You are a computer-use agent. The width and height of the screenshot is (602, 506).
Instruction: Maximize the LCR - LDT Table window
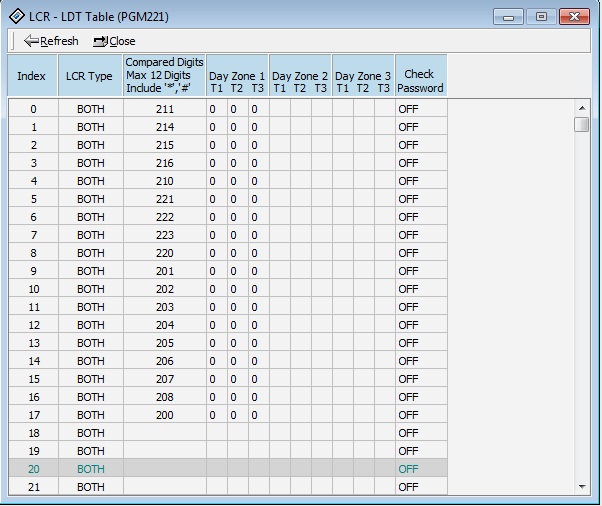pos(541,17)
